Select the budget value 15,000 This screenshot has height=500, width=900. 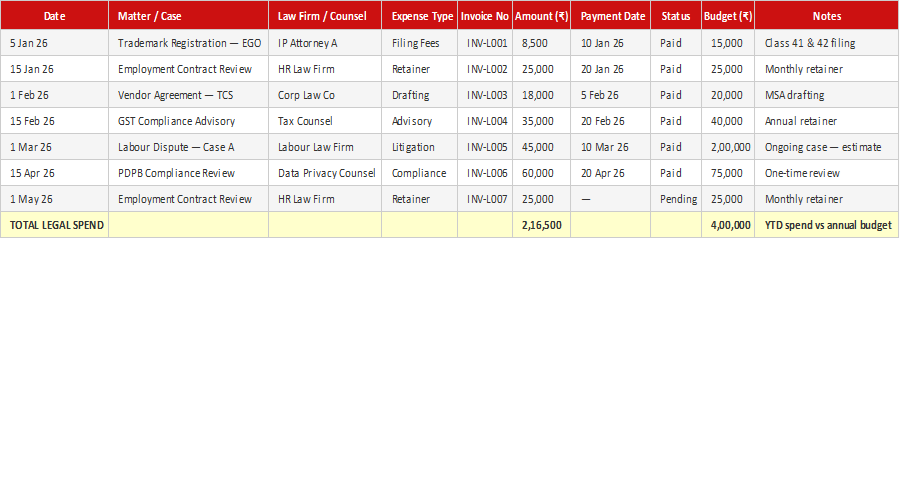pyautogui.click(x=728, y=43)
